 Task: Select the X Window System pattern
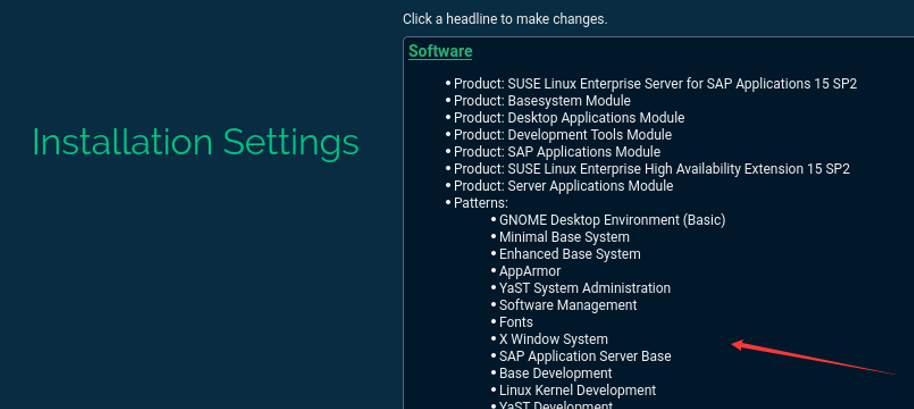click(553, 339)
